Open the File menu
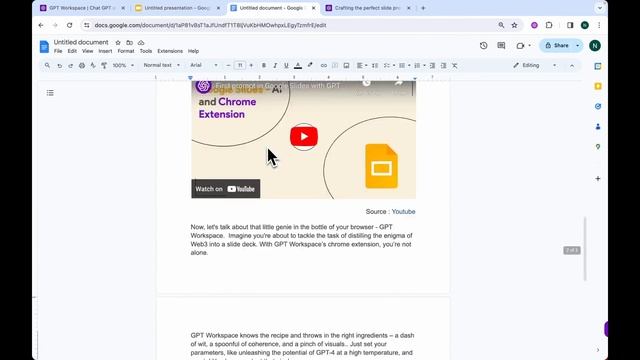Image resolution: width=640 pixels, height=360 pixels. click(x=58, y=51)
